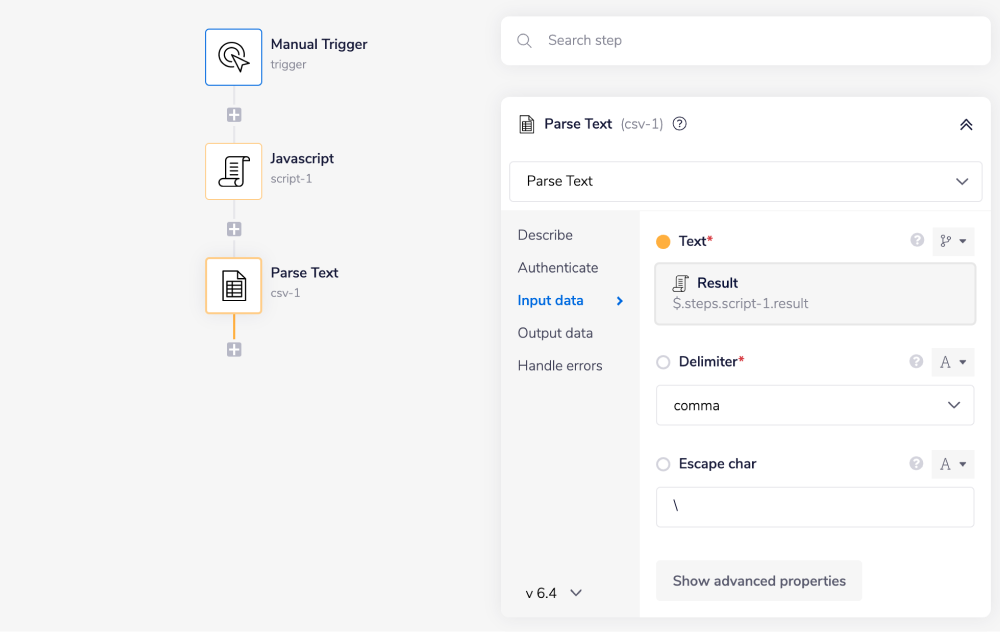Viewport: 1000px width, 632px height.
Task: Open help for Parse Text header
Action: 680,124
